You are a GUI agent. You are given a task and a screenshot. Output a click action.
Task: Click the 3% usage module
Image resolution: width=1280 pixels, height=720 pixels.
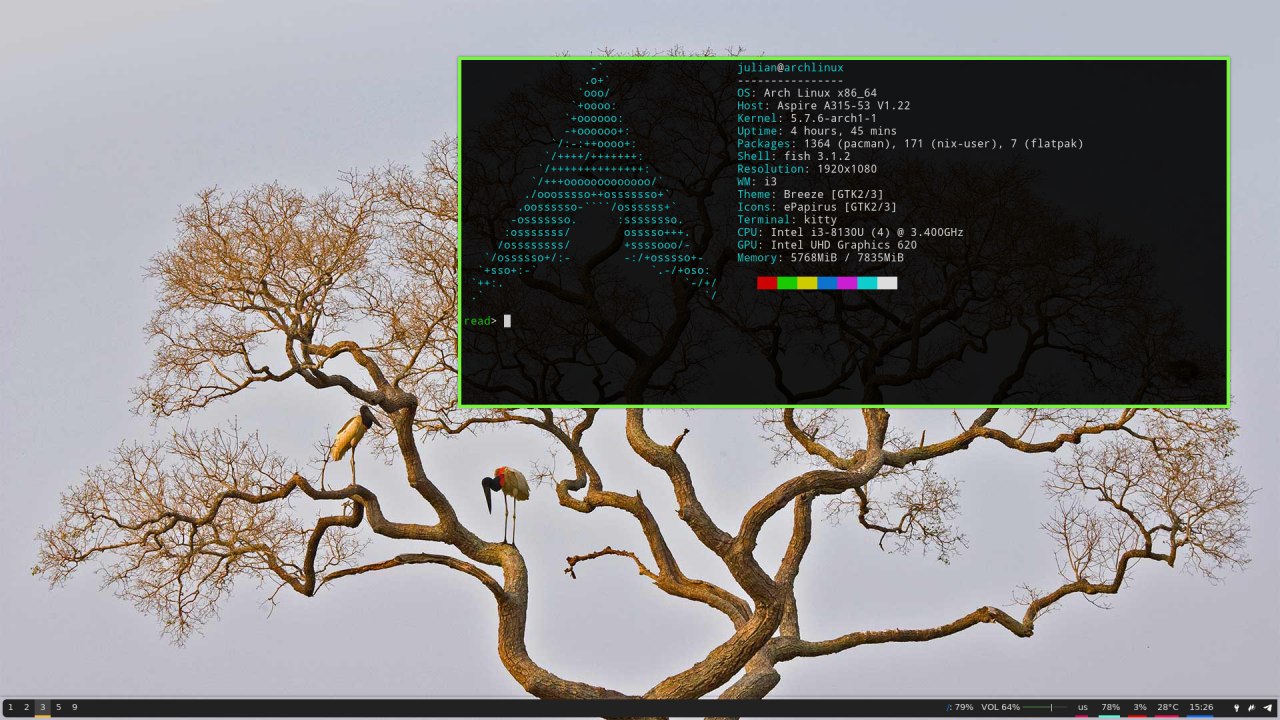tap(1139, 707)
